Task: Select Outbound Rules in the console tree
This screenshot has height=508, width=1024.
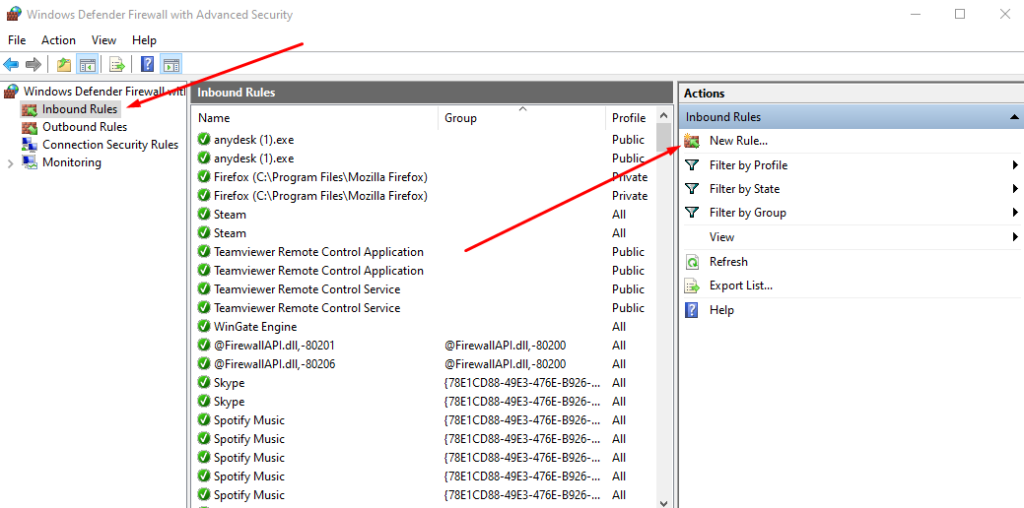Action: click(85, 127)
